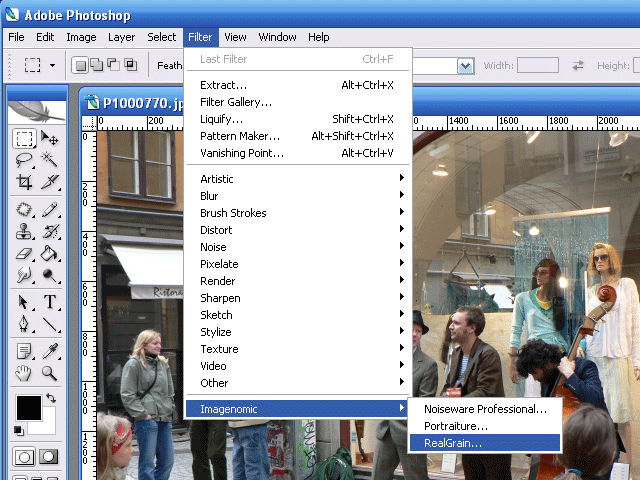
Task: Reset default foreground and background colors icon
Action: point(18,430)
